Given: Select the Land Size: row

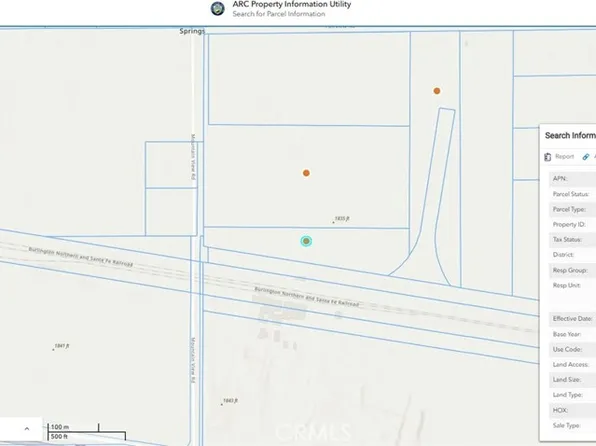Looking at the screenshot, I should tap(572, 380).
